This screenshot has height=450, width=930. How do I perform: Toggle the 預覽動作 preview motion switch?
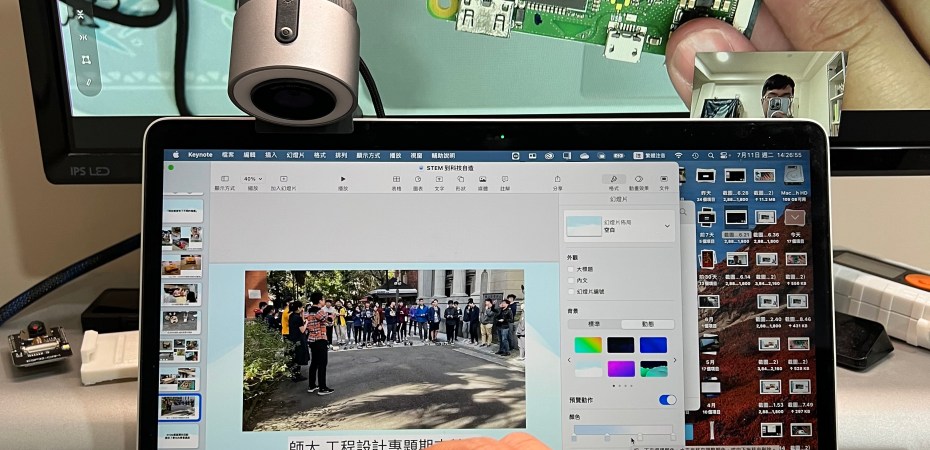pyautogui.click(x=667, y=400)
